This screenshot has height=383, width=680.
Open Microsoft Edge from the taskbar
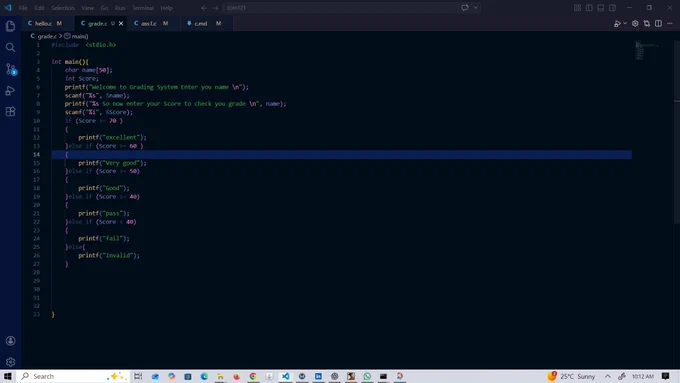(204, 376)
